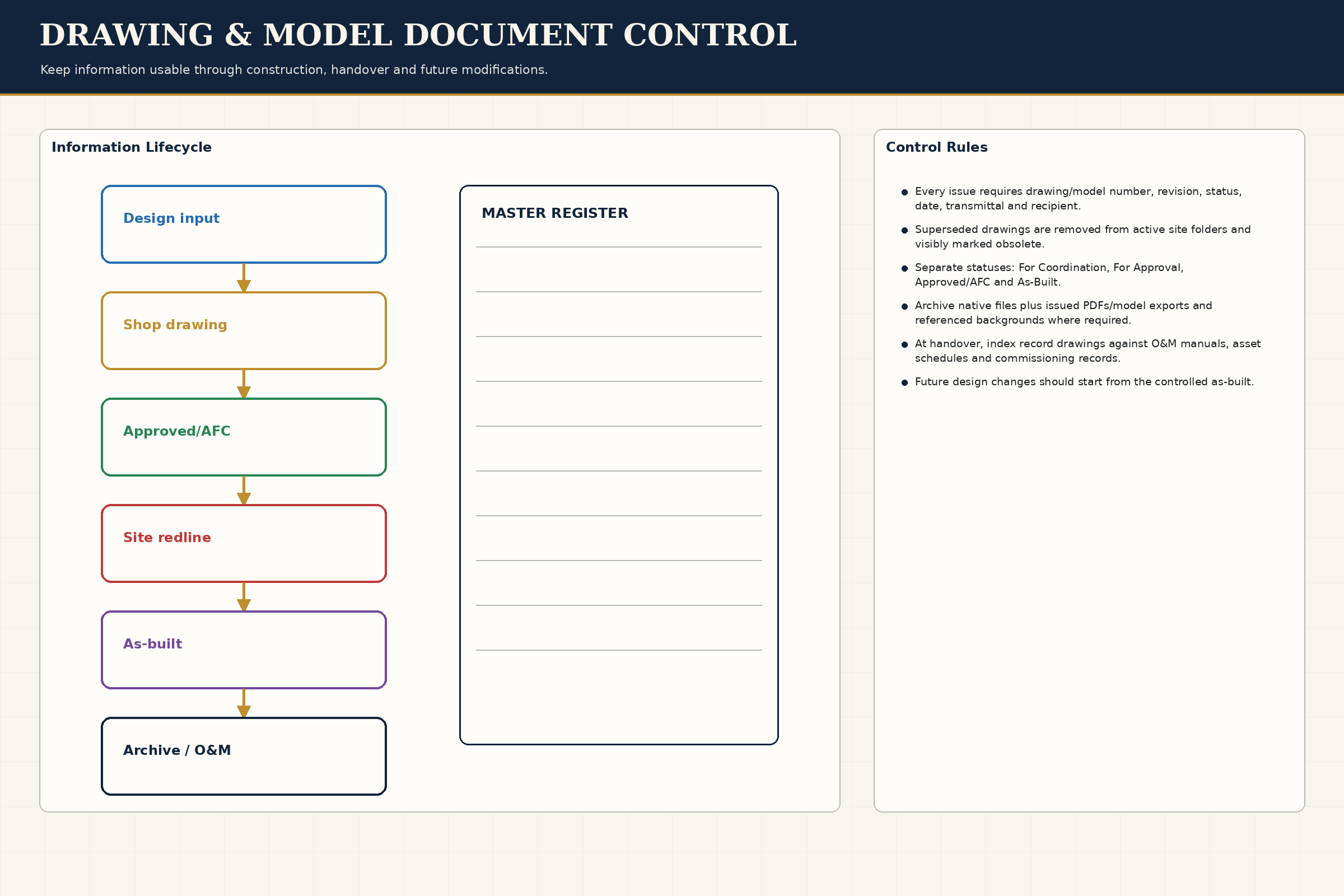The width and height of the screenshot is (1344, 896).
Task: Click bullet for superseded drawings rule
Action: (x=904, y=230)
